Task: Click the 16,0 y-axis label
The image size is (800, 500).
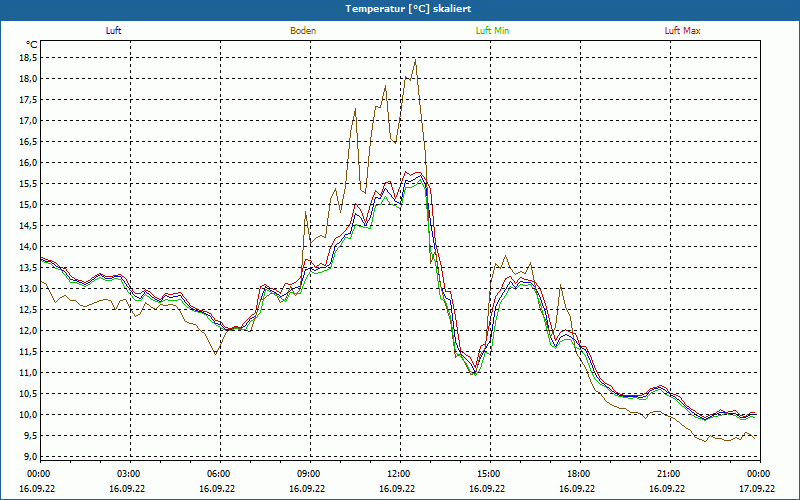Action: click(28, 163)
